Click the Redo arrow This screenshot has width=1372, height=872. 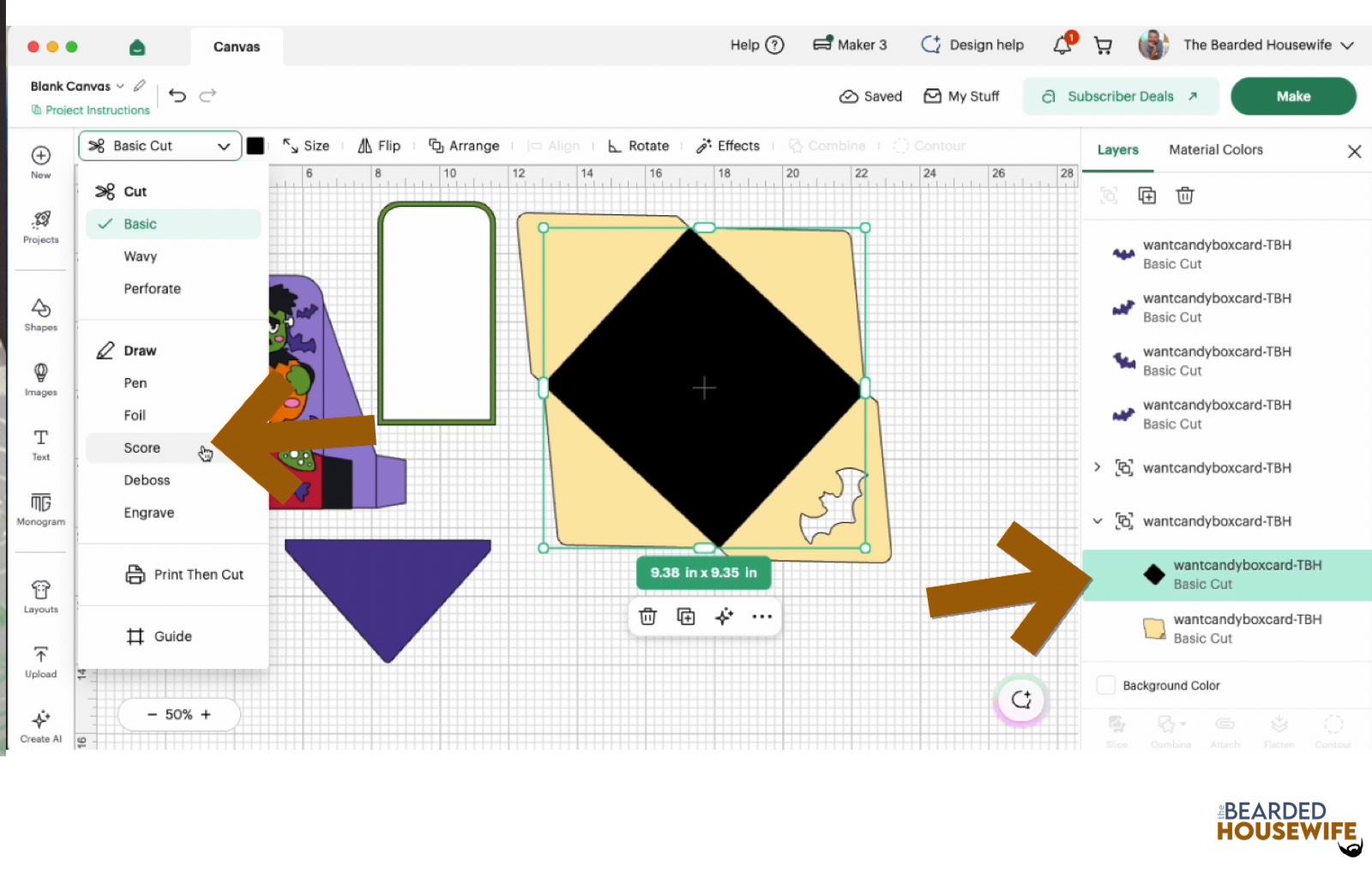[208, 95]
